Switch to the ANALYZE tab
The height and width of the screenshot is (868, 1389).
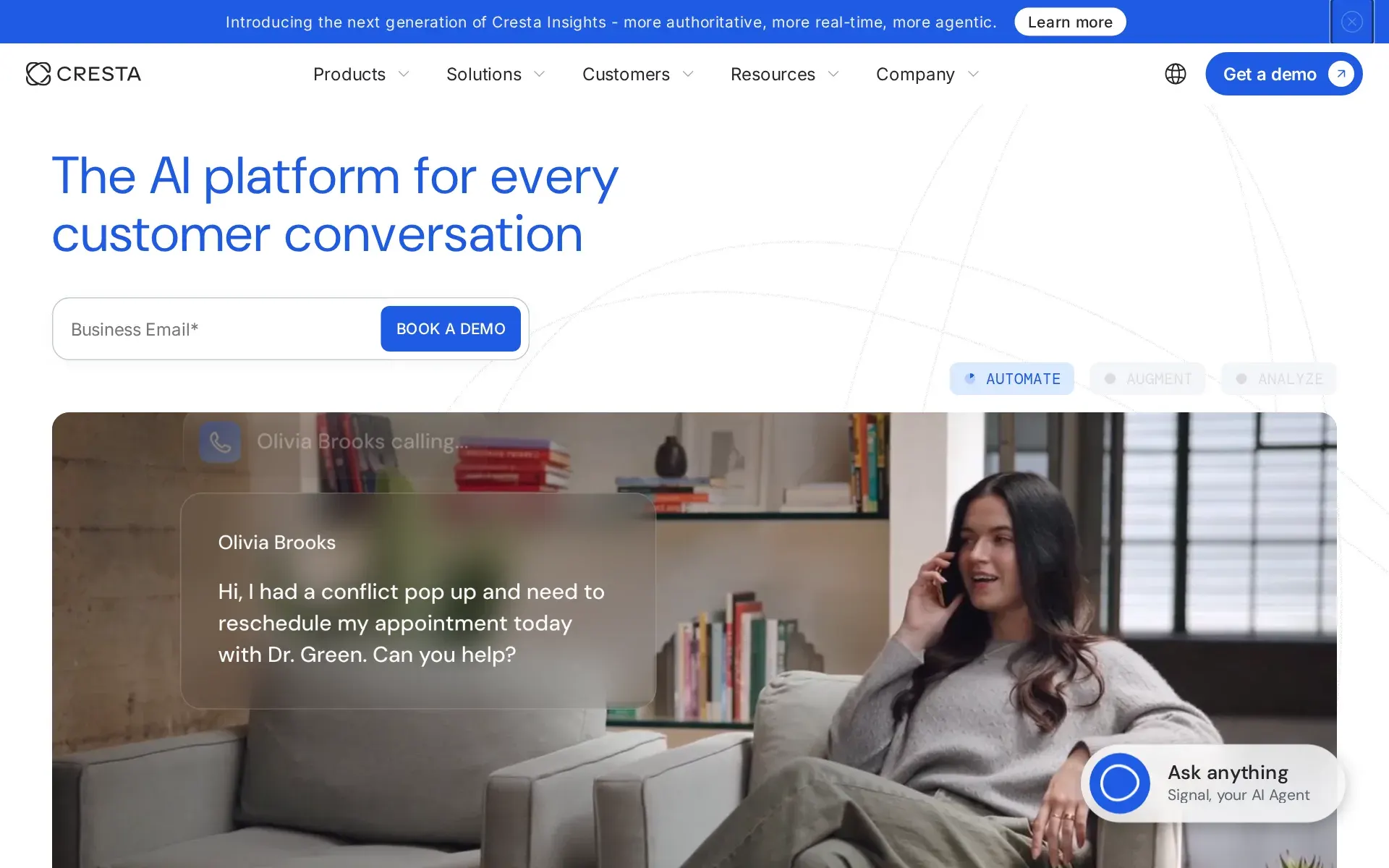1278,379
